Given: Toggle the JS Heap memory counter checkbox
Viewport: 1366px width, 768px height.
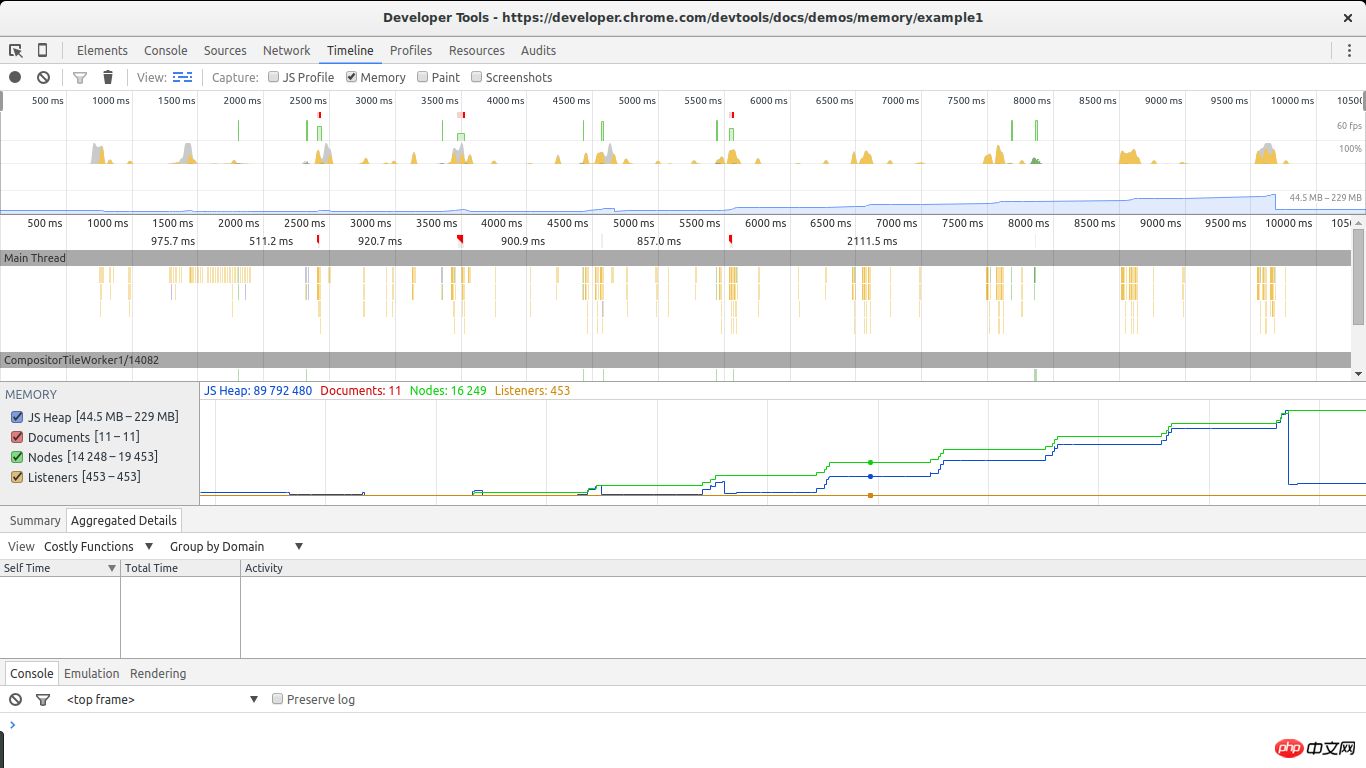Looking at the screenshot, I should (17, 417).
